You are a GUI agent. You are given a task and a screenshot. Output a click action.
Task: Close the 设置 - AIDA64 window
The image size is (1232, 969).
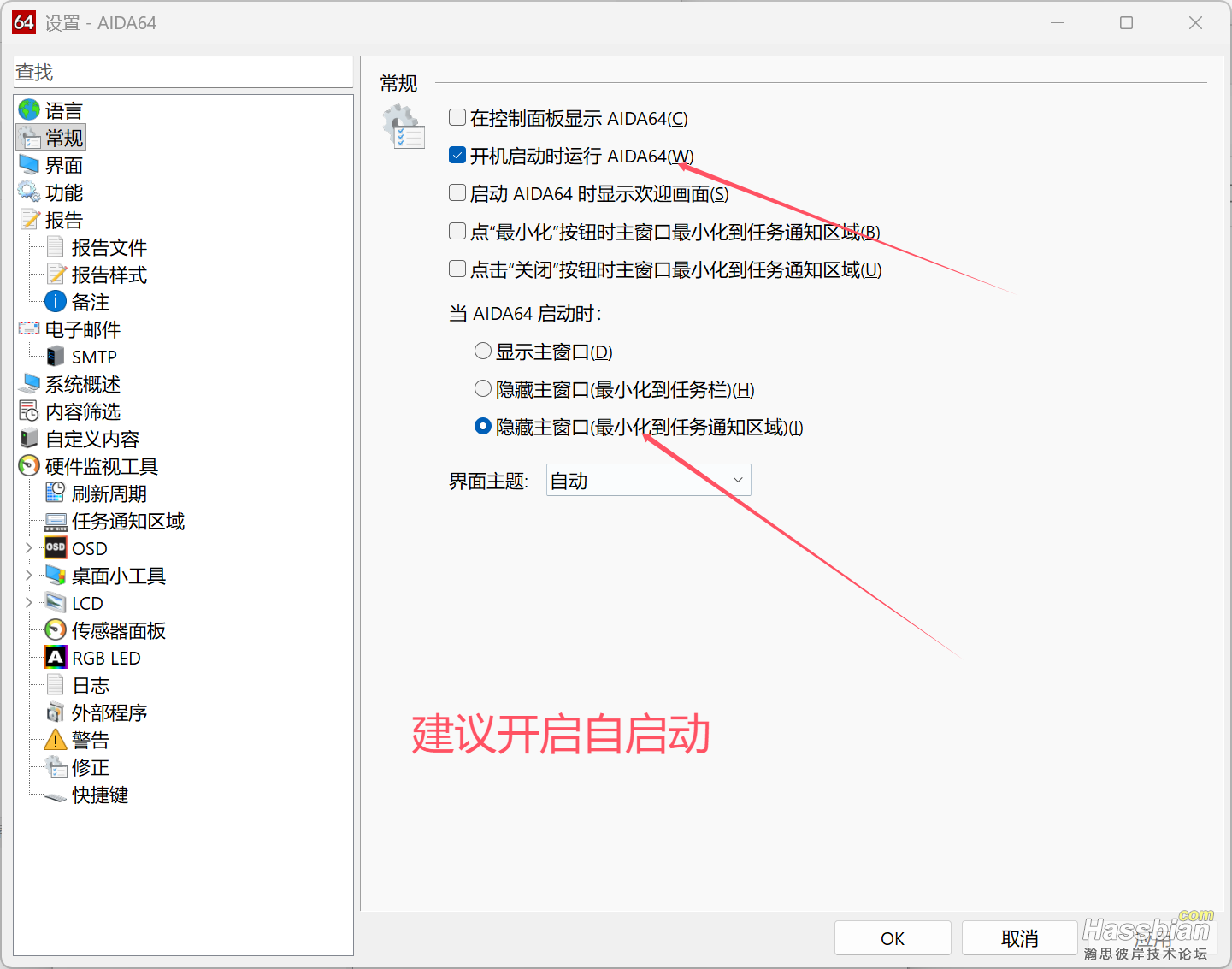1195,22
